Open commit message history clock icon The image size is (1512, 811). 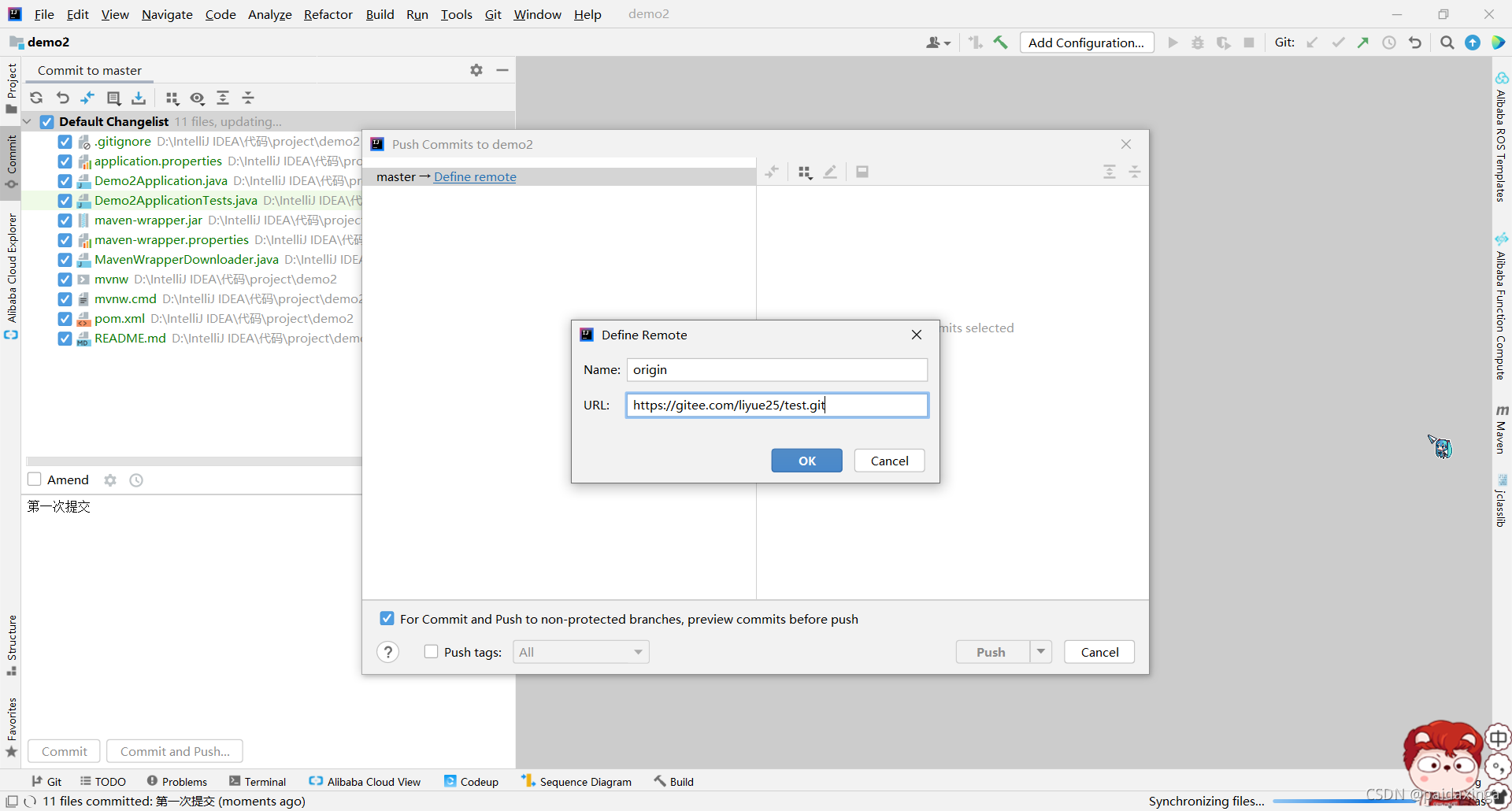tap(136, 480)
